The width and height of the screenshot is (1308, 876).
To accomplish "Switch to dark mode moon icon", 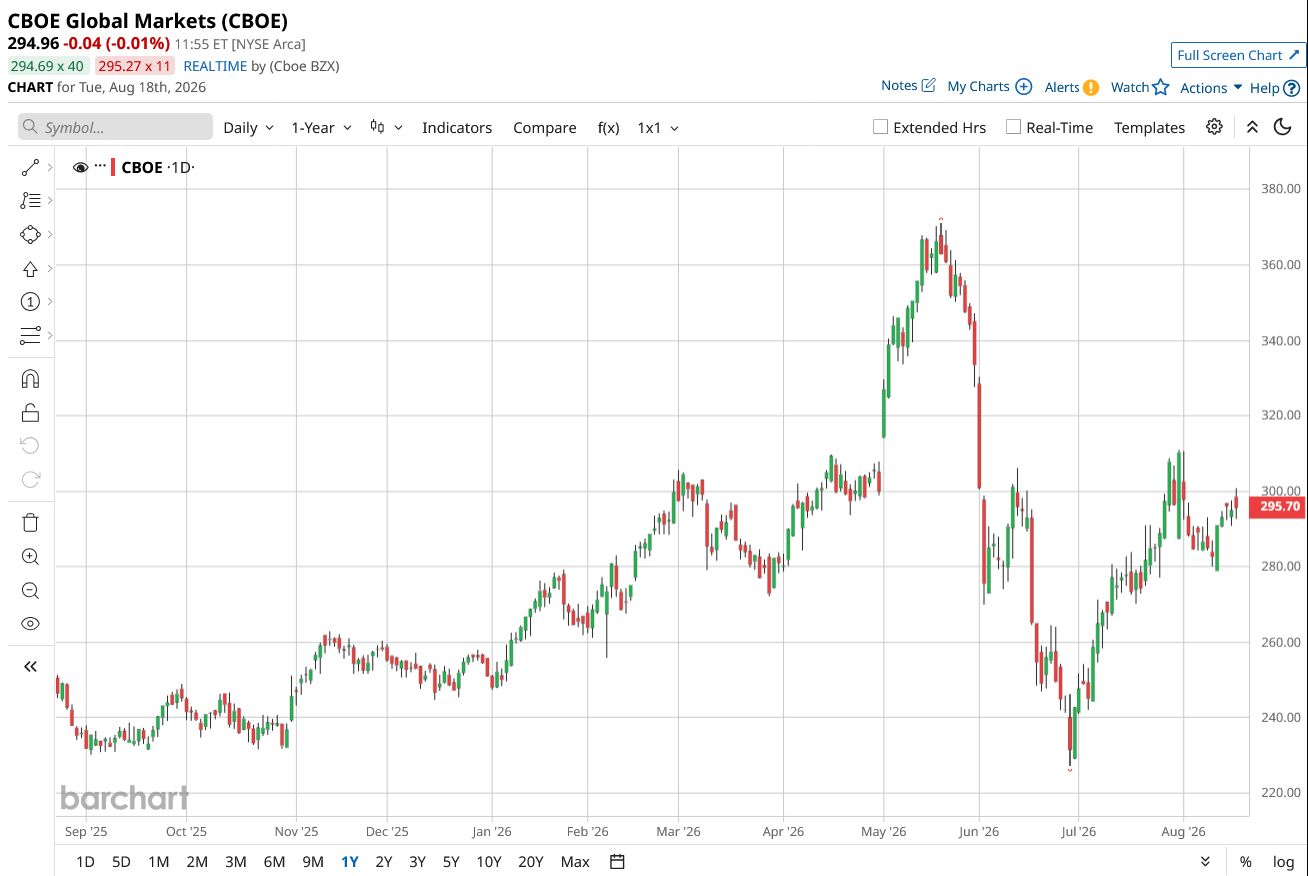I will [1283, 127].
